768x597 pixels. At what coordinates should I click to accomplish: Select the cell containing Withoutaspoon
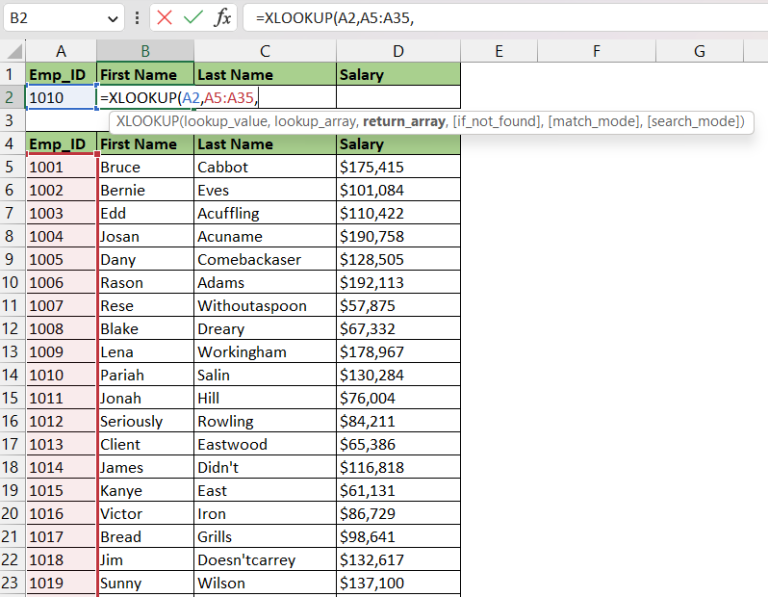pyautogui.click(x=265, y=306)
